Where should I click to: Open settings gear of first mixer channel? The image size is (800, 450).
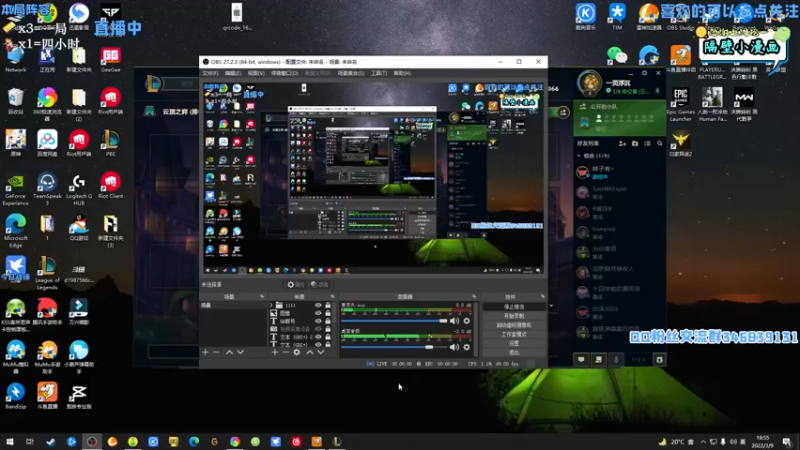click(x=466, y=321)
